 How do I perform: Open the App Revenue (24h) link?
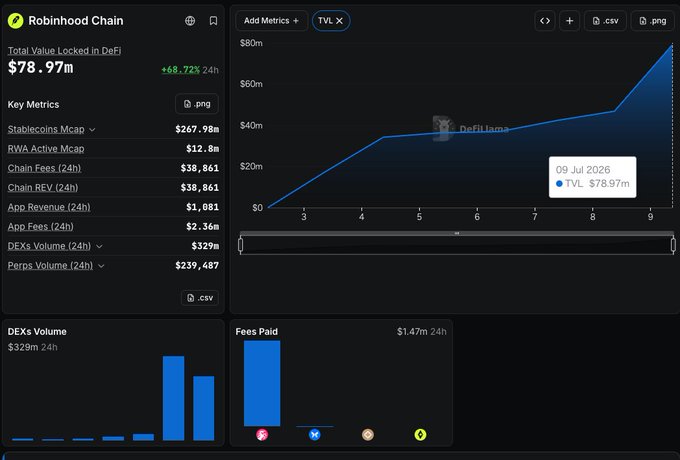pyautogui.click(x=49, y=207)
